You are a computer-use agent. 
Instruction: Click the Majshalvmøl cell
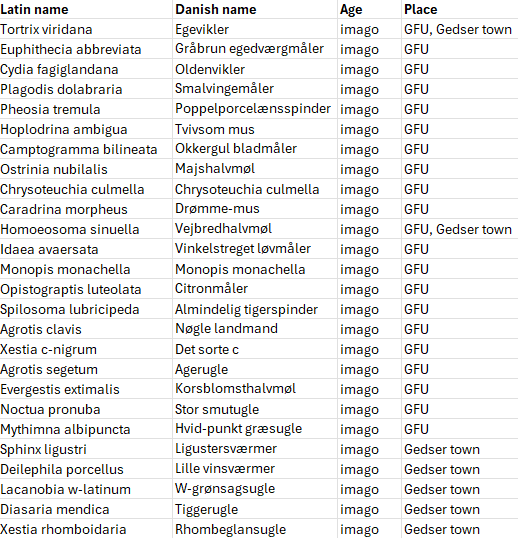(x=255, y=169)
